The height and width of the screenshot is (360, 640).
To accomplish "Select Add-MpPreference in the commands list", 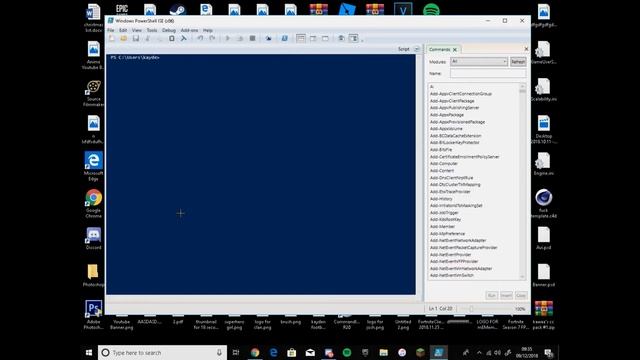I will pyautogui.click(x=447, y=234).
